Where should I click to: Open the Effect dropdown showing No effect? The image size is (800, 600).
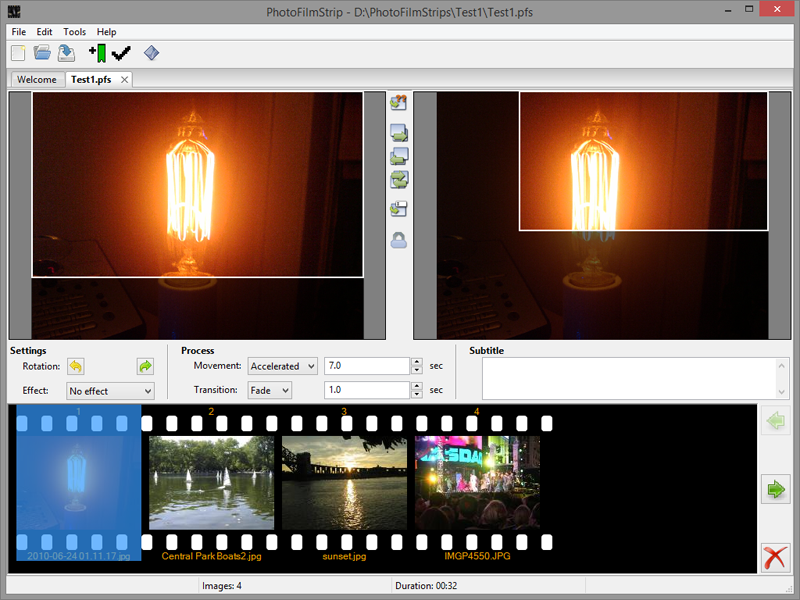[x=110, y=391]
